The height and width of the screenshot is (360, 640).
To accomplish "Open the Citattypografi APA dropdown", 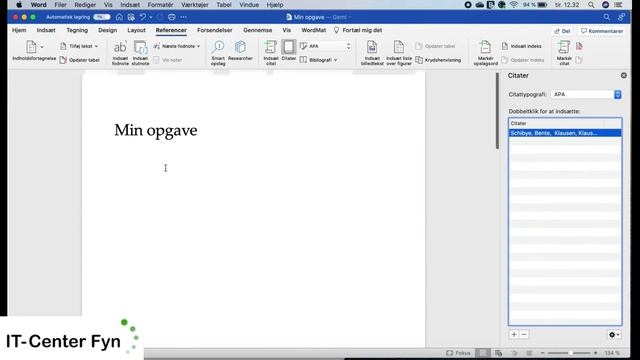I will coord(586,94).
